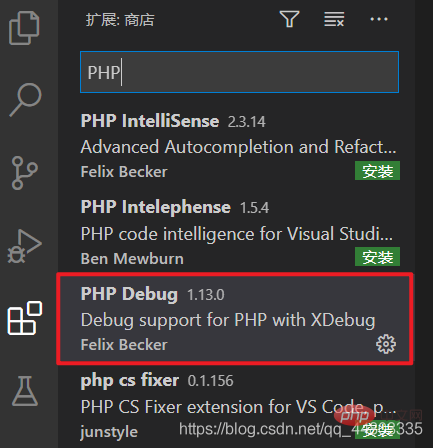Image resolution: width=433 pixels, height=448 pixels.
Task: Open the Explorer files view
Action: coord(24,28)
